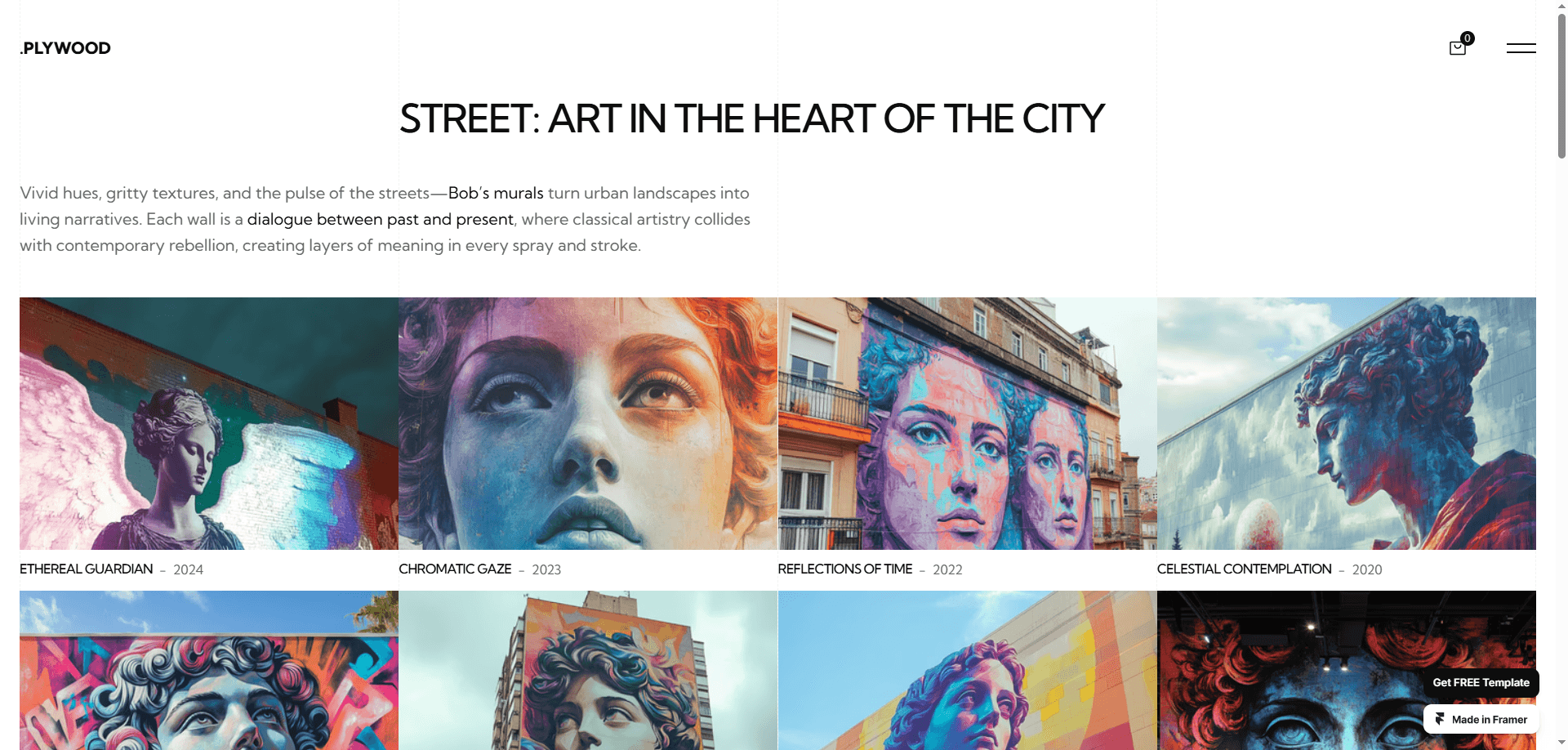Open the dark red-haired eyes mural thumbnail
The image size is (1568, 750).
[1347, 670]
